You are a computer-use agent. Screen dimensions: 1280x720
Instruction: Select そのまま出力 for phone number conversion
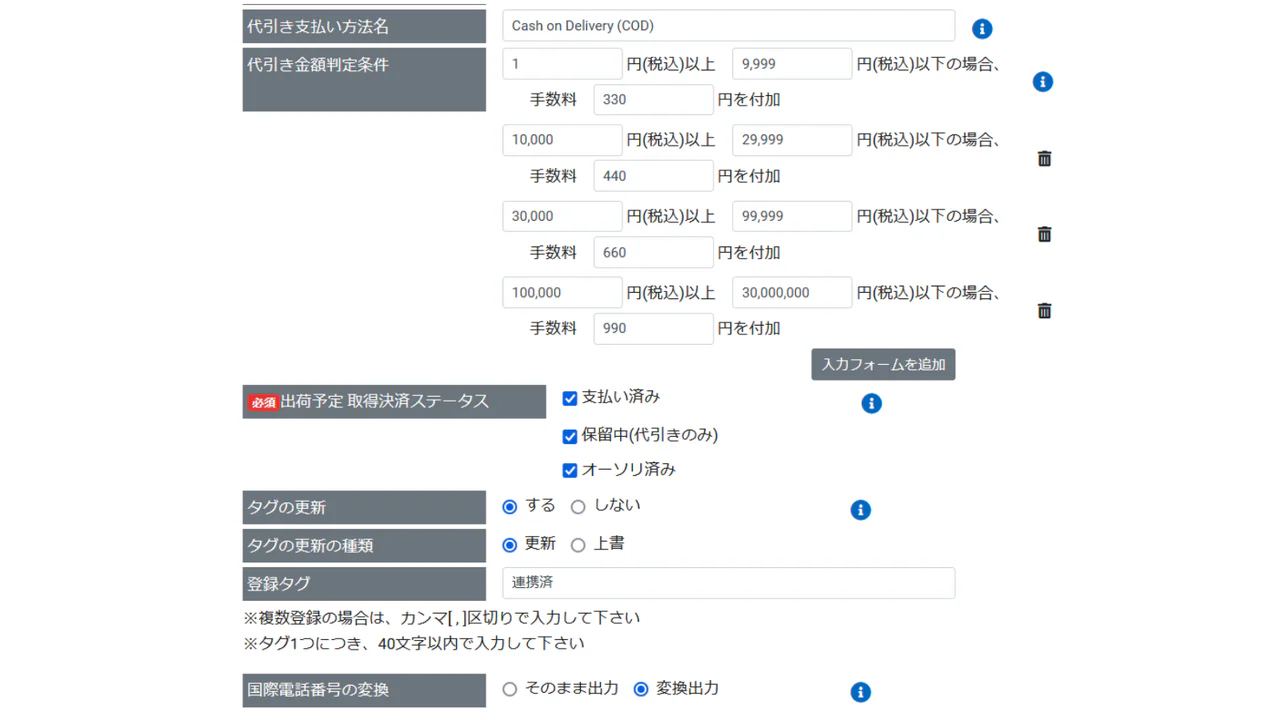(510, 689)
